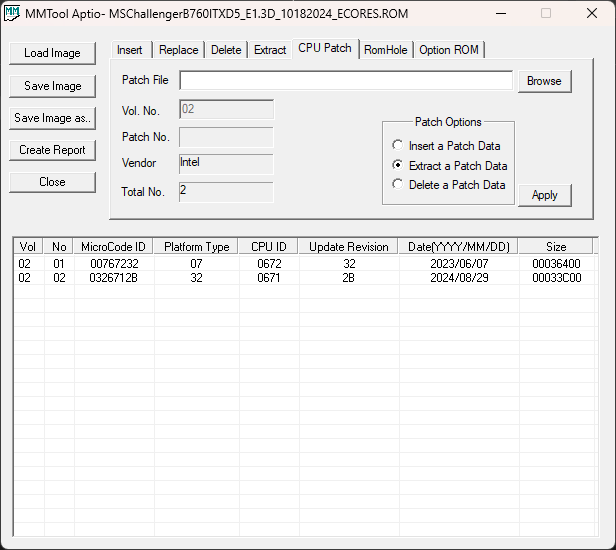Click size cell 00033C00
This screenshot has width=616, height=550.
tap(557, 278)
